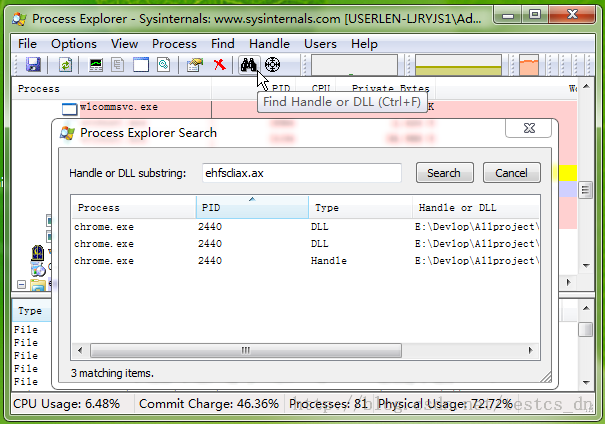Open System Information graph icon

[96, 64]
